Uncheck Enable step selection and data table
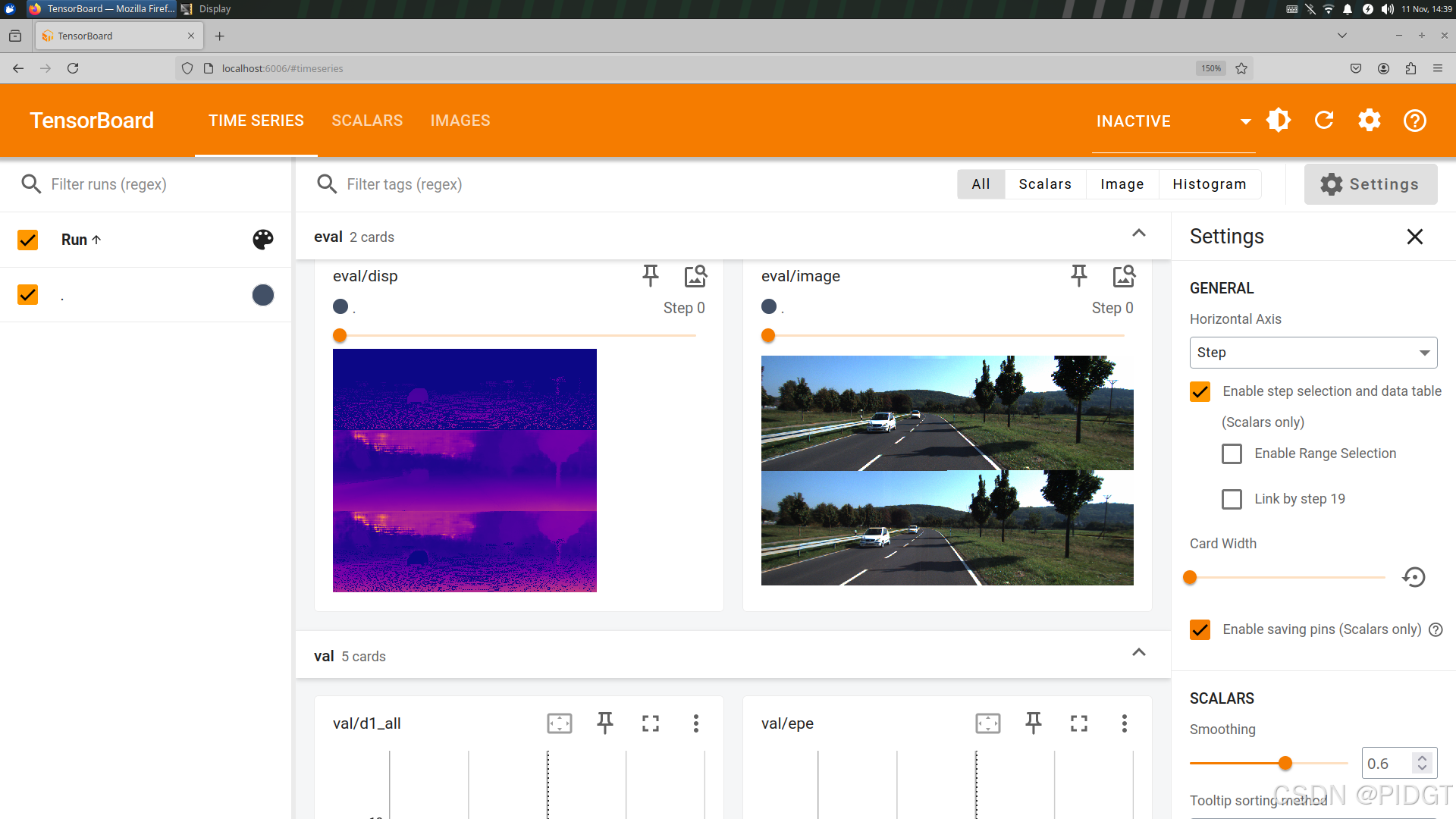Image resolution: width=1456 pixels, height=819 pixels. tap(1200, 392)
